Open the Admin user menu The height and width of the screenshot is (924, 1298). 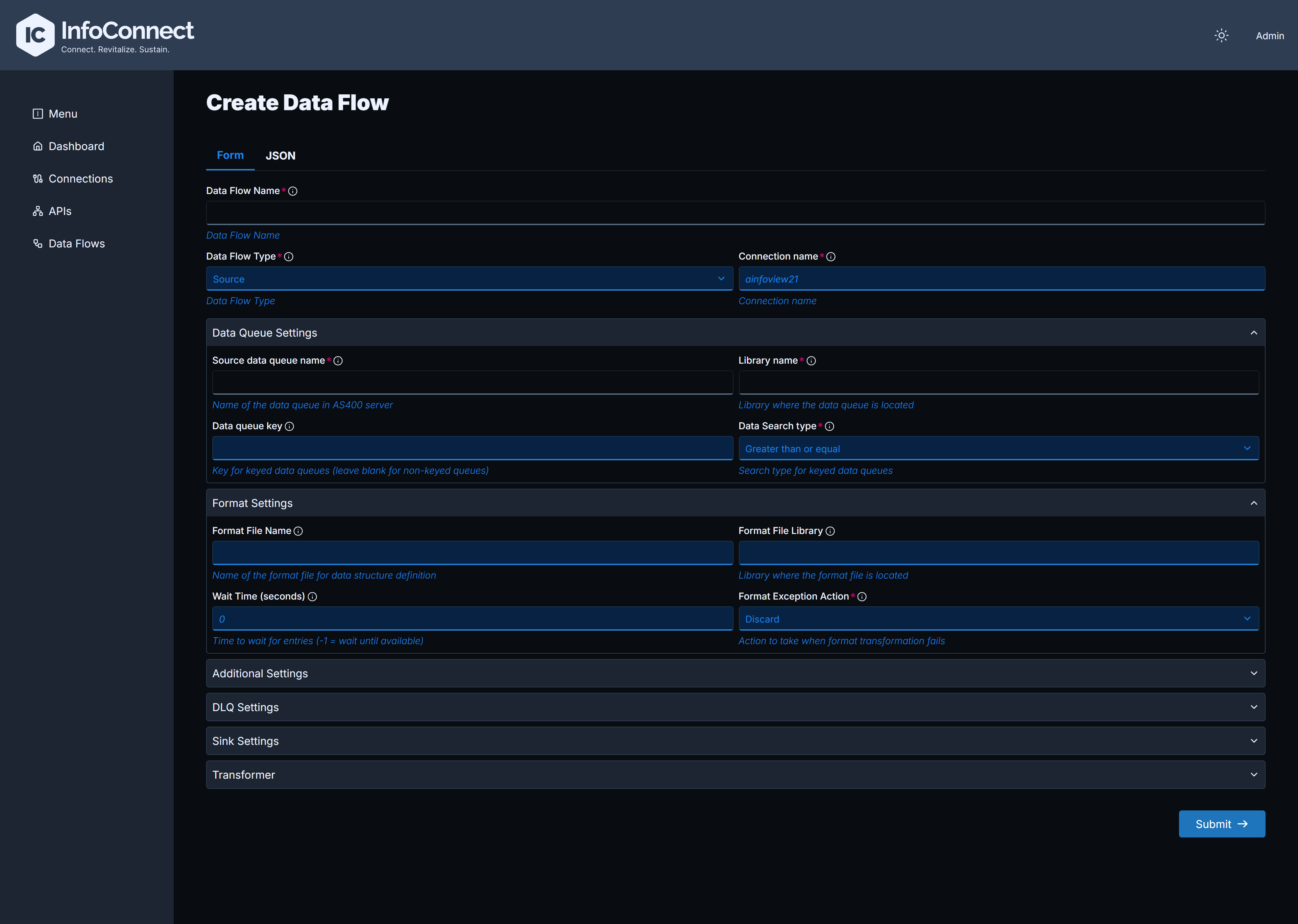pyautogui.click(x=1270, y=36)
